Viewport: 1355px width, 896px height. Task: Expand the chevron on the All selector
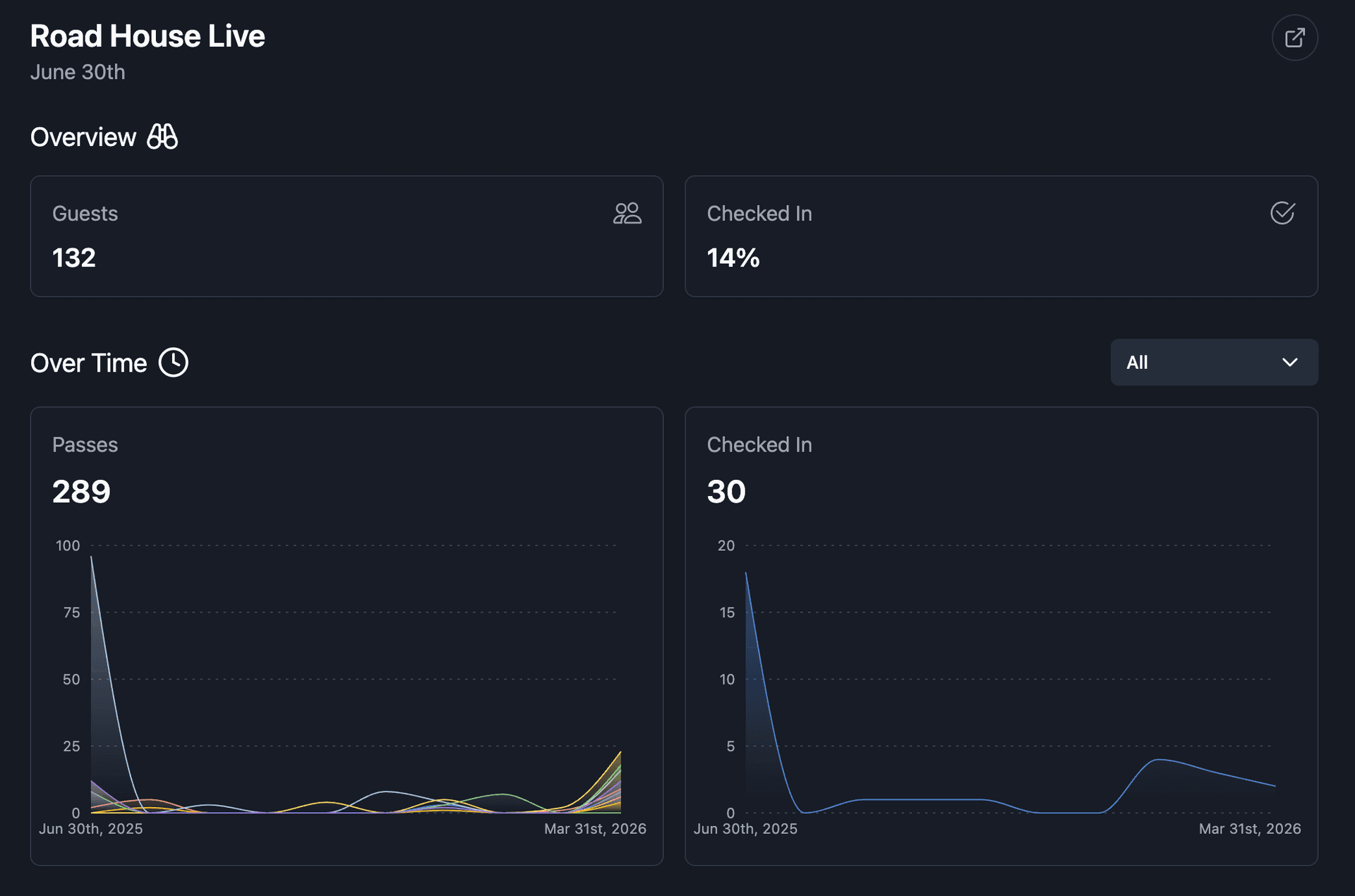1291,363
